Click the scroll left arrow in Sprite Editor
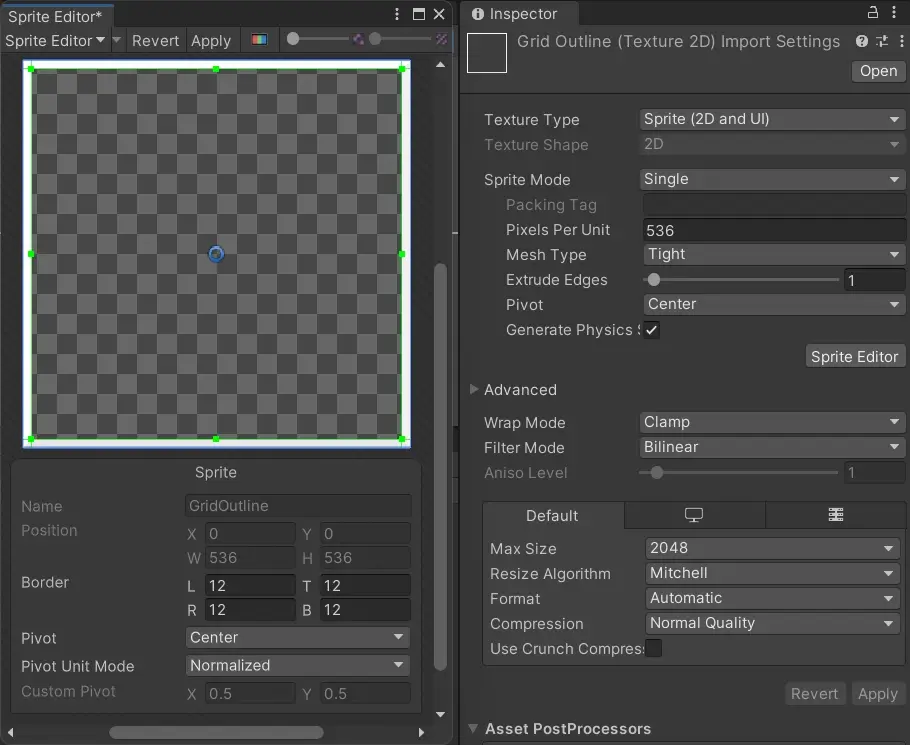 [10, 732]
